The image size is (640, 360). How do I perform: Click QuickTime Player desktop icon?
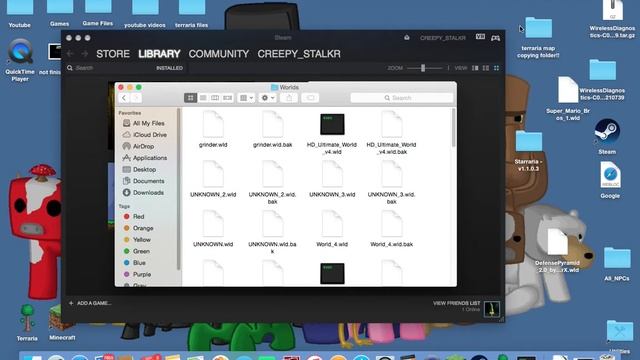click(x=20, y=60)
